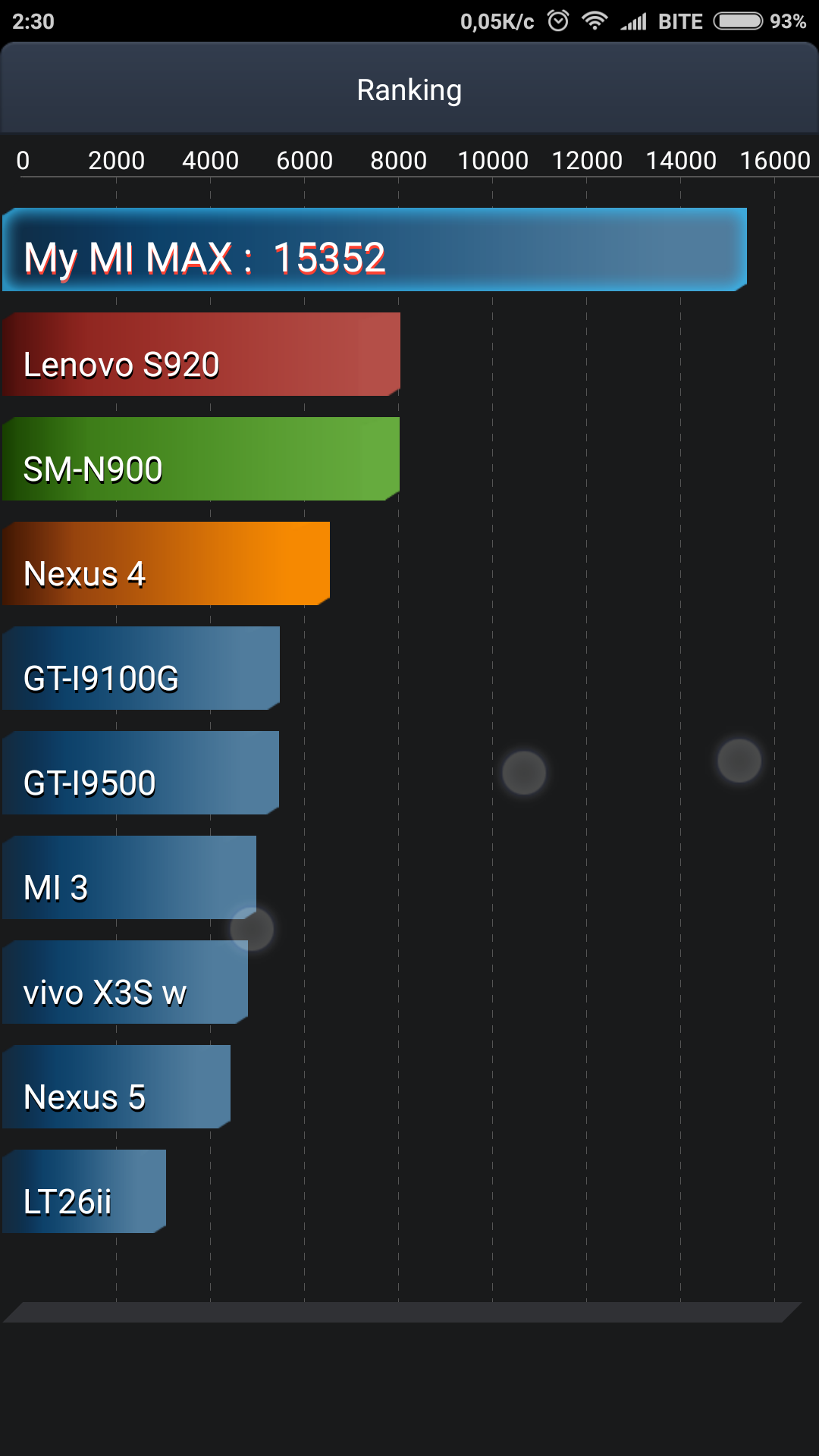Tap the Wi-Fi status icon

click(595, 20)
